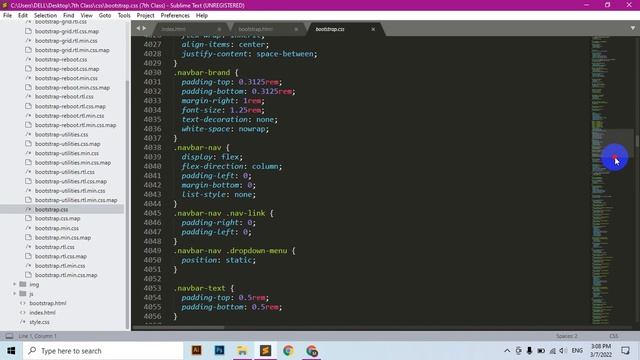The height and width of the screenshot is (360, 640).
Task: Open bootstrap-reboot.css in the sidebar
Action: click(61, 59)
